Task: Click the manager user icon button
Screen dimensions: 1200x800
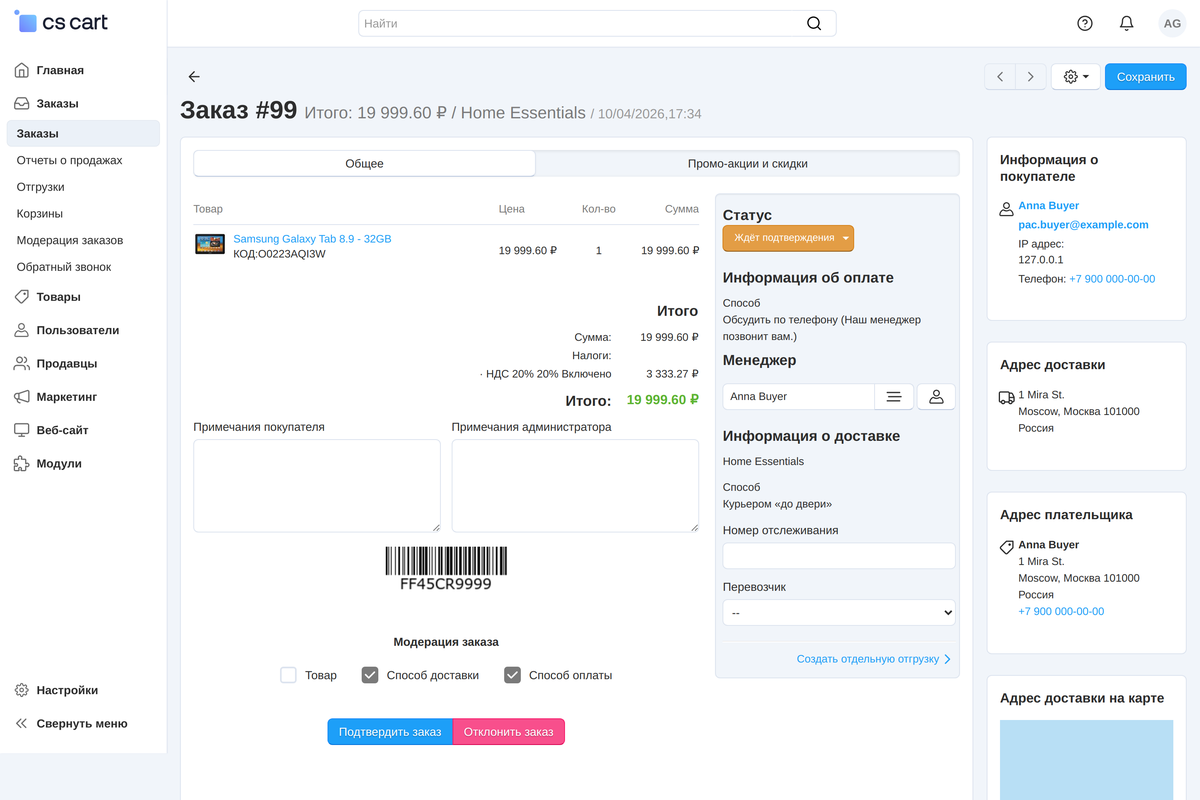Action: 936,397
